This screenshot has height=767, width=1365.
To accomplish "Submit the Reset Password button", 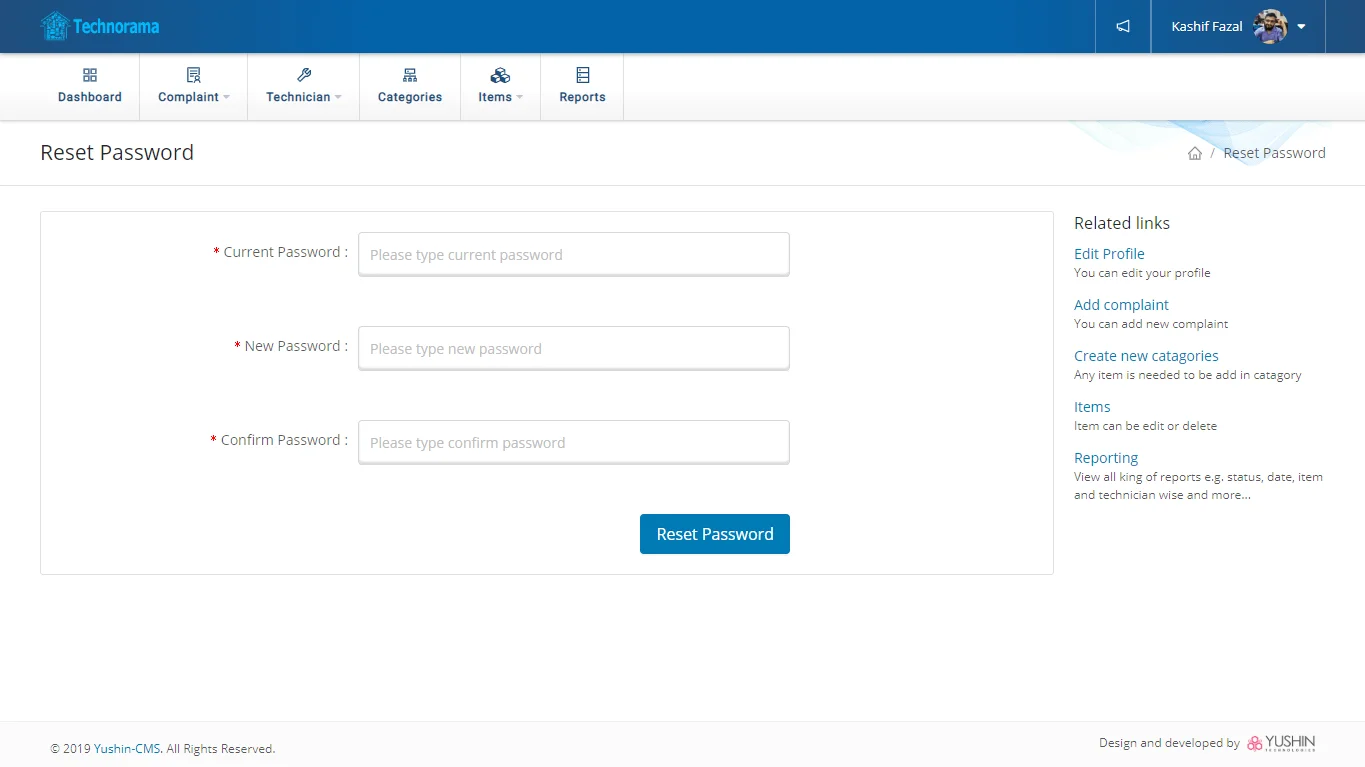I will tap(714, 534).
